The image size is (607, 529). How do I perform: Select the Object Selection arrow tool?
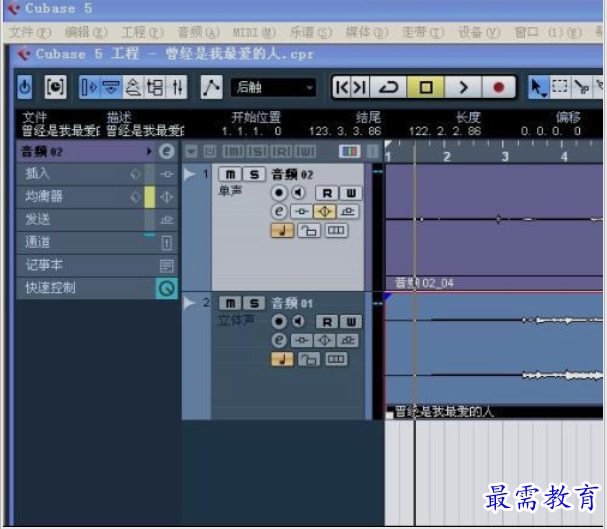tap(538, 87)
